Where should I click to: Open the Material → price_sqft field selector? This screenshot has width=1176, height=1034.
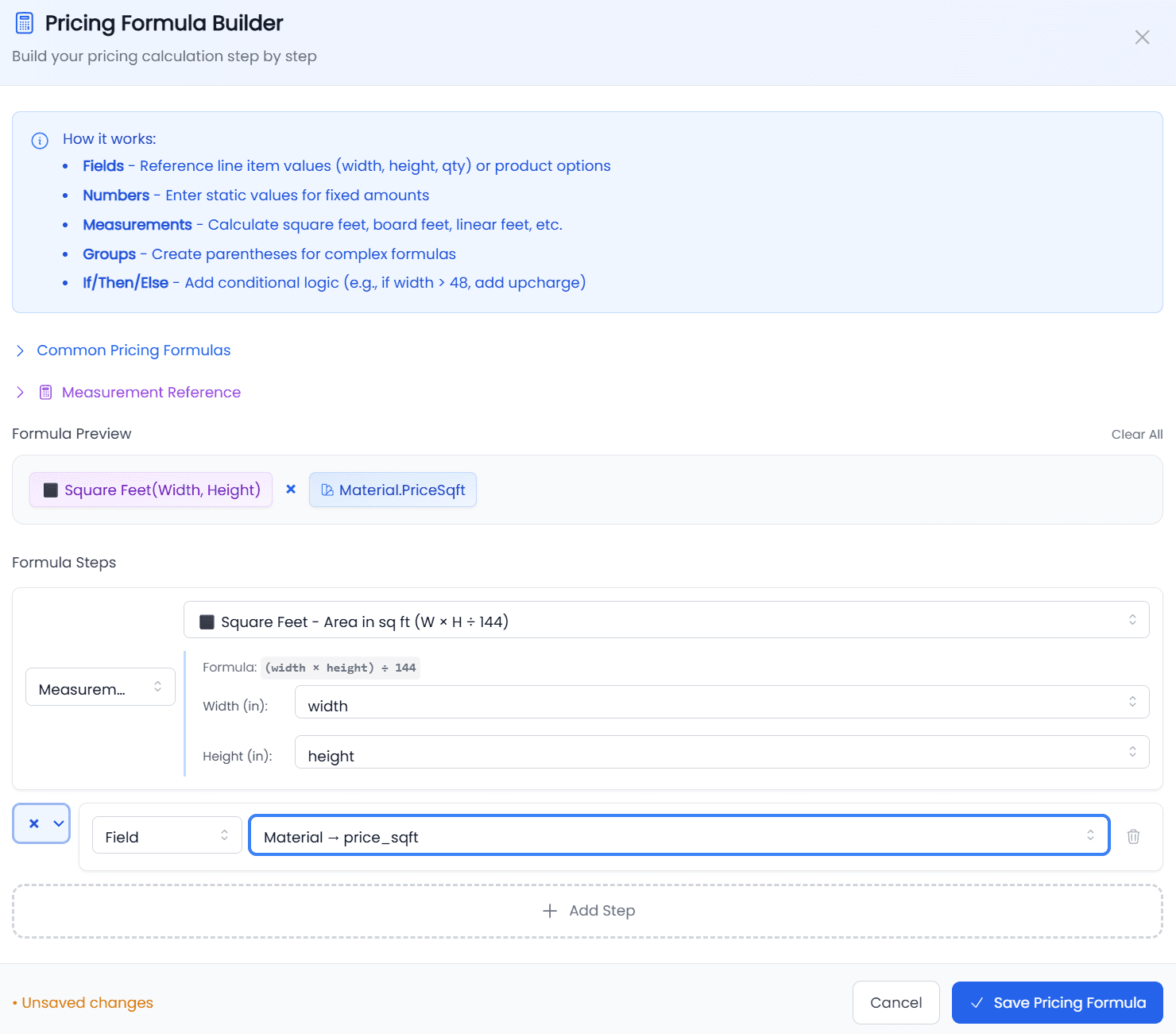tap(679, 835)
